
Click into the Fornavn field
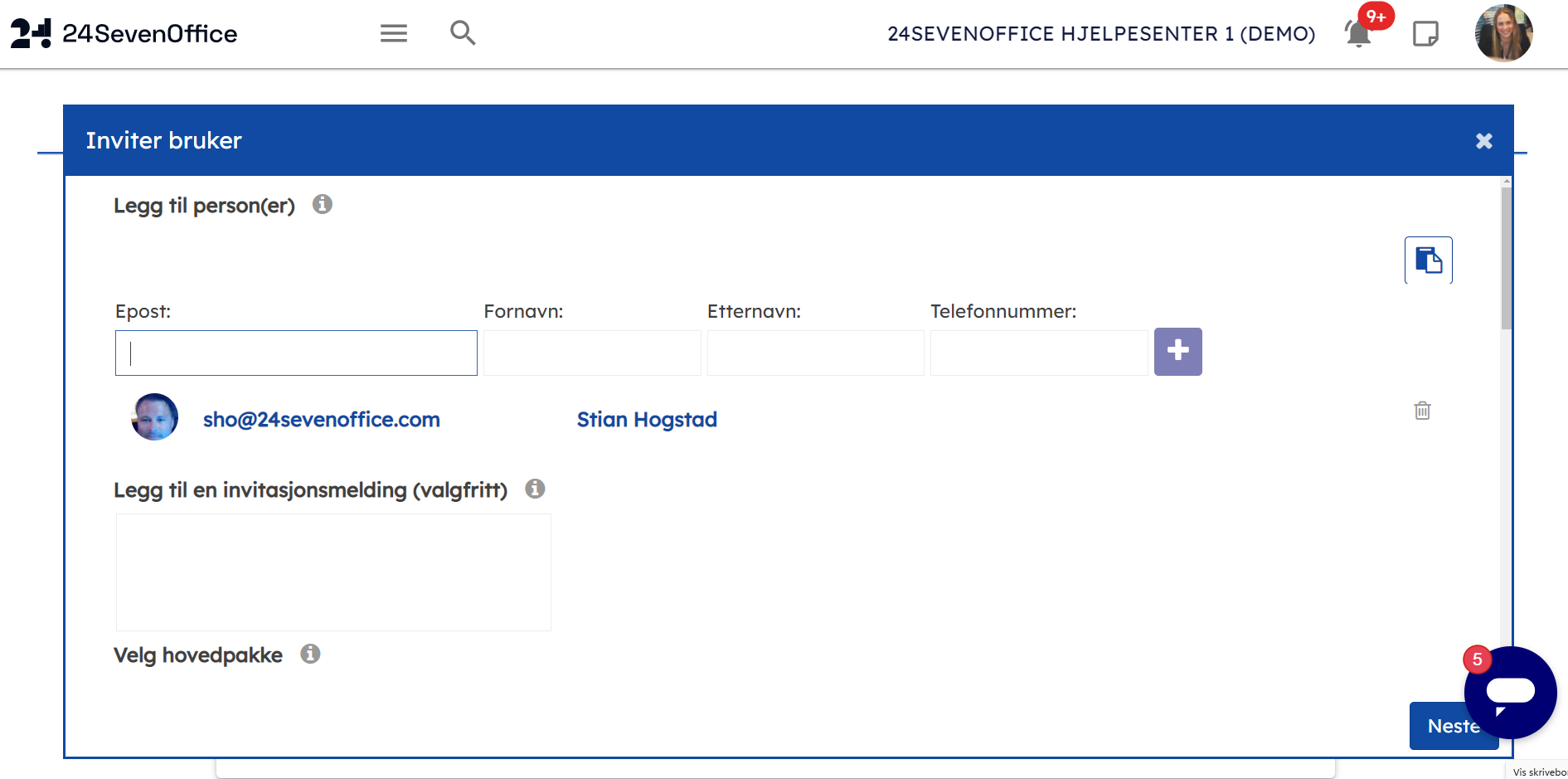click(592, 353)
